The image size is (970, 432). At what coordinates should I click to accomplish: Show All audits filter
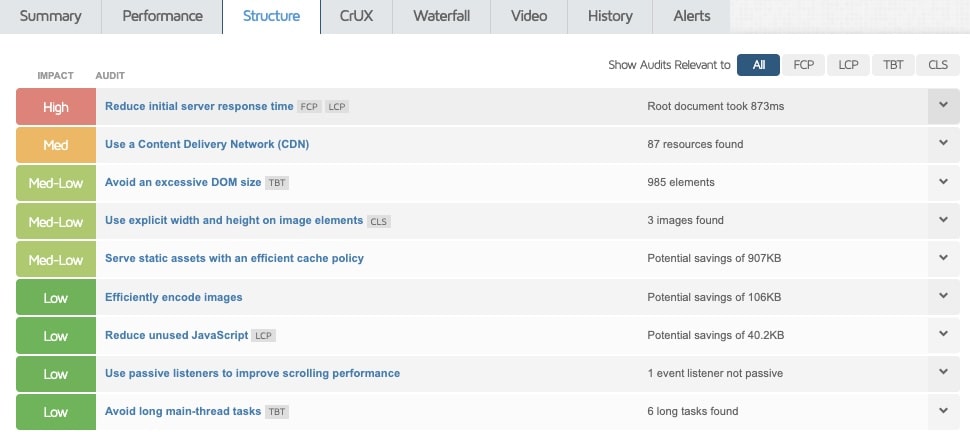(759, 65)
